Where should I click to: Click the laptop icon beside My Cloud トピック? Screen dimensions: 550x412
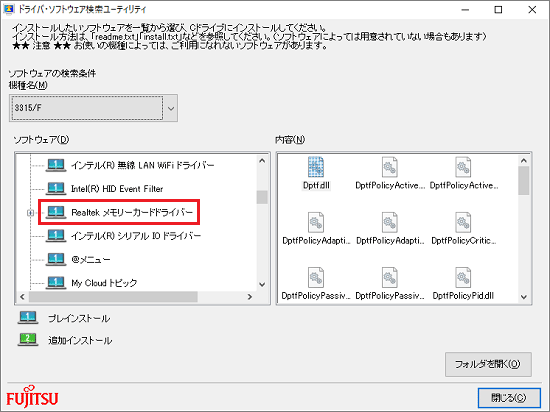point(56,282)
